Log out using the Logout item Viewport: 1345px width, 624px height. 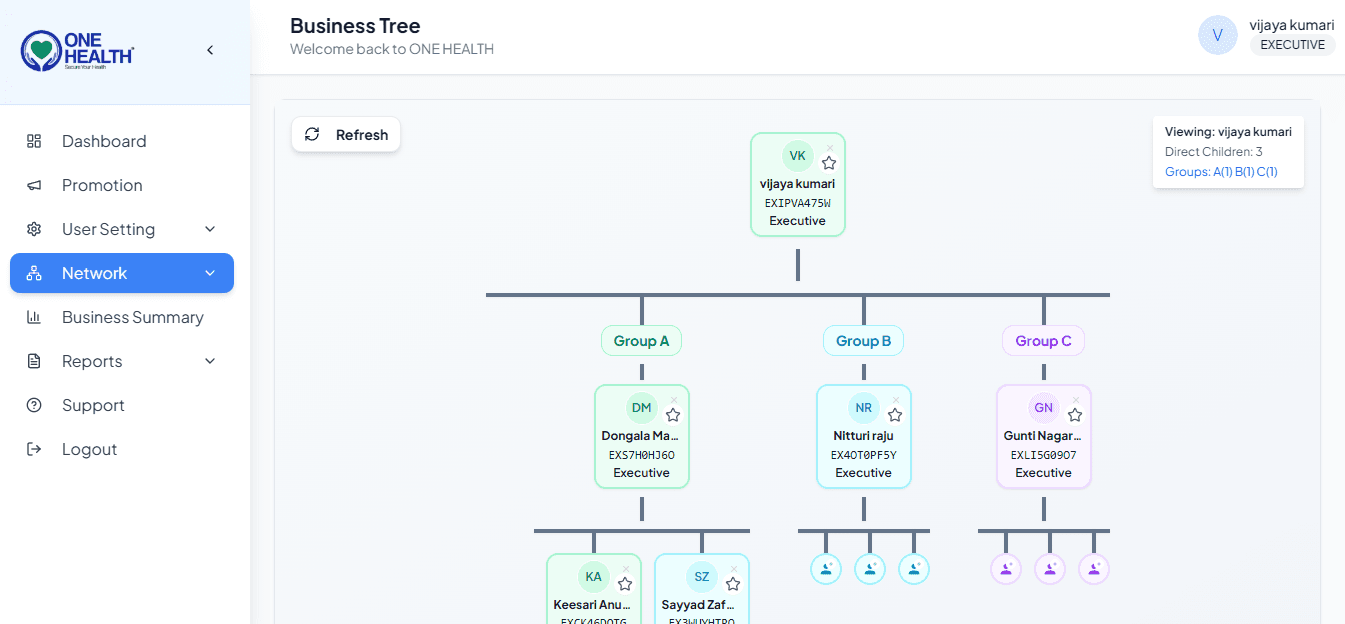(x=122, y=449)
